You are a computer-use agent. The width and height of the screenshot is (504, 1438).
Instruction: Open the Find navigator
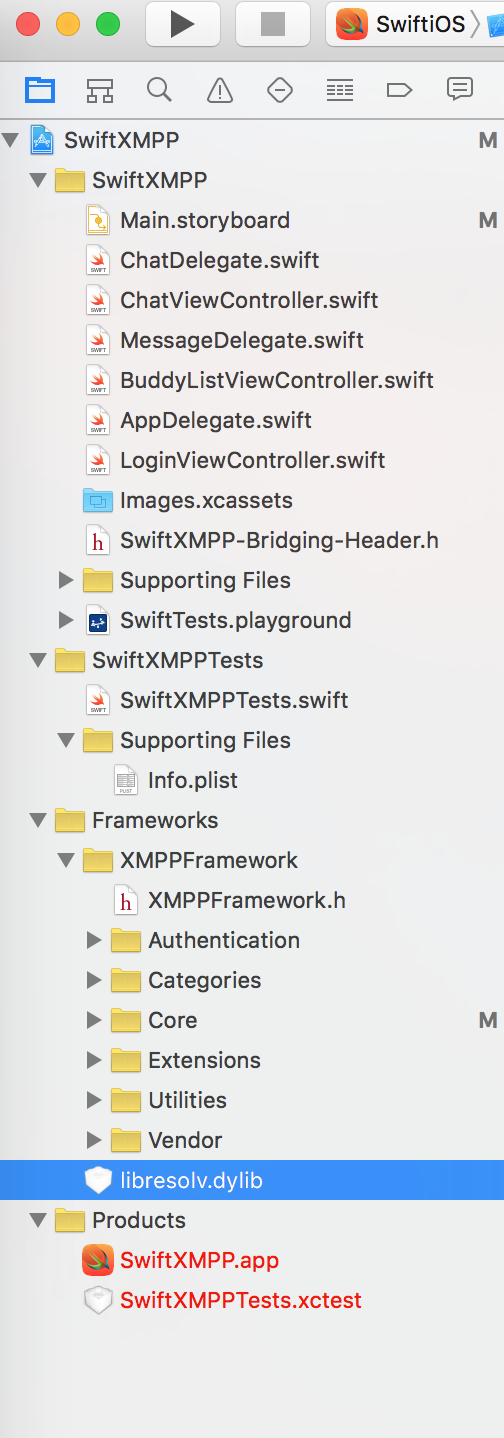[x=159, y=90]
